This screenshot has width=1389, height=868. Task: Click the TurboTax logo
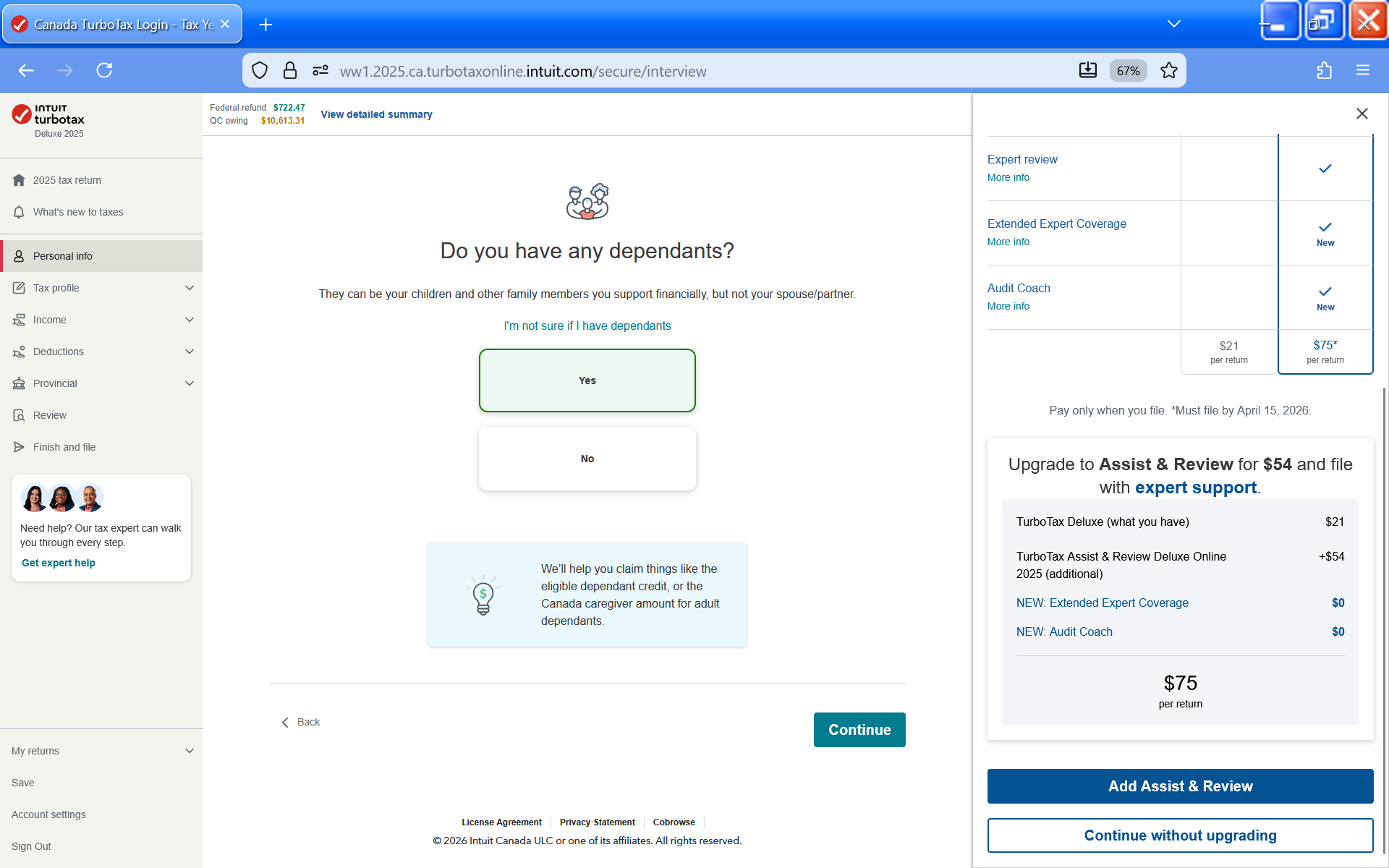point(48,114)
